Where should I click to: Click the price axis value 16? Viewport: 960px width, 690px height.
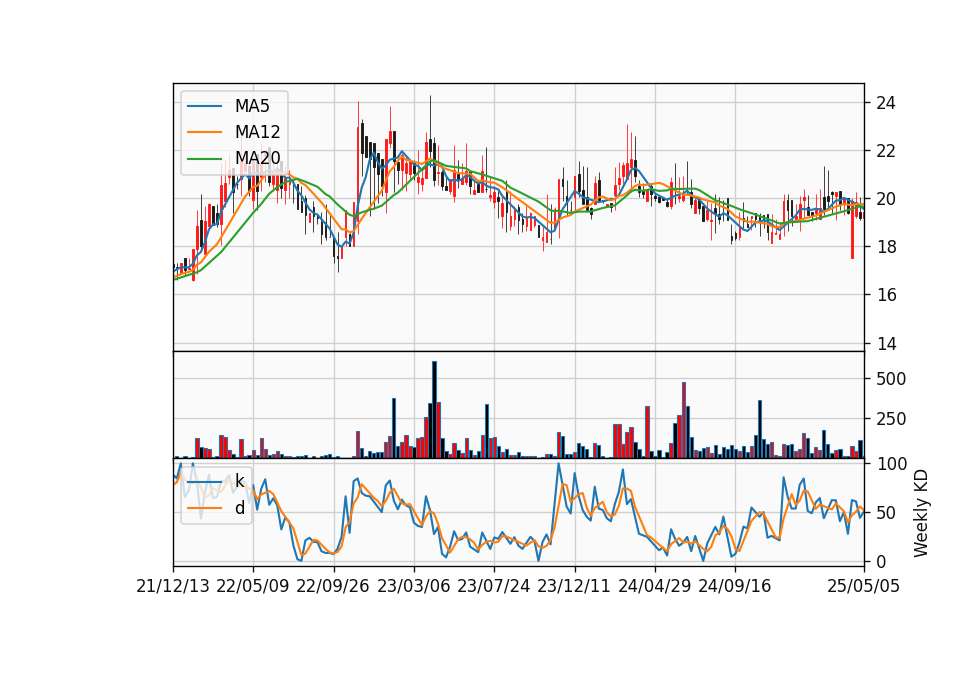tap(885, 295)
